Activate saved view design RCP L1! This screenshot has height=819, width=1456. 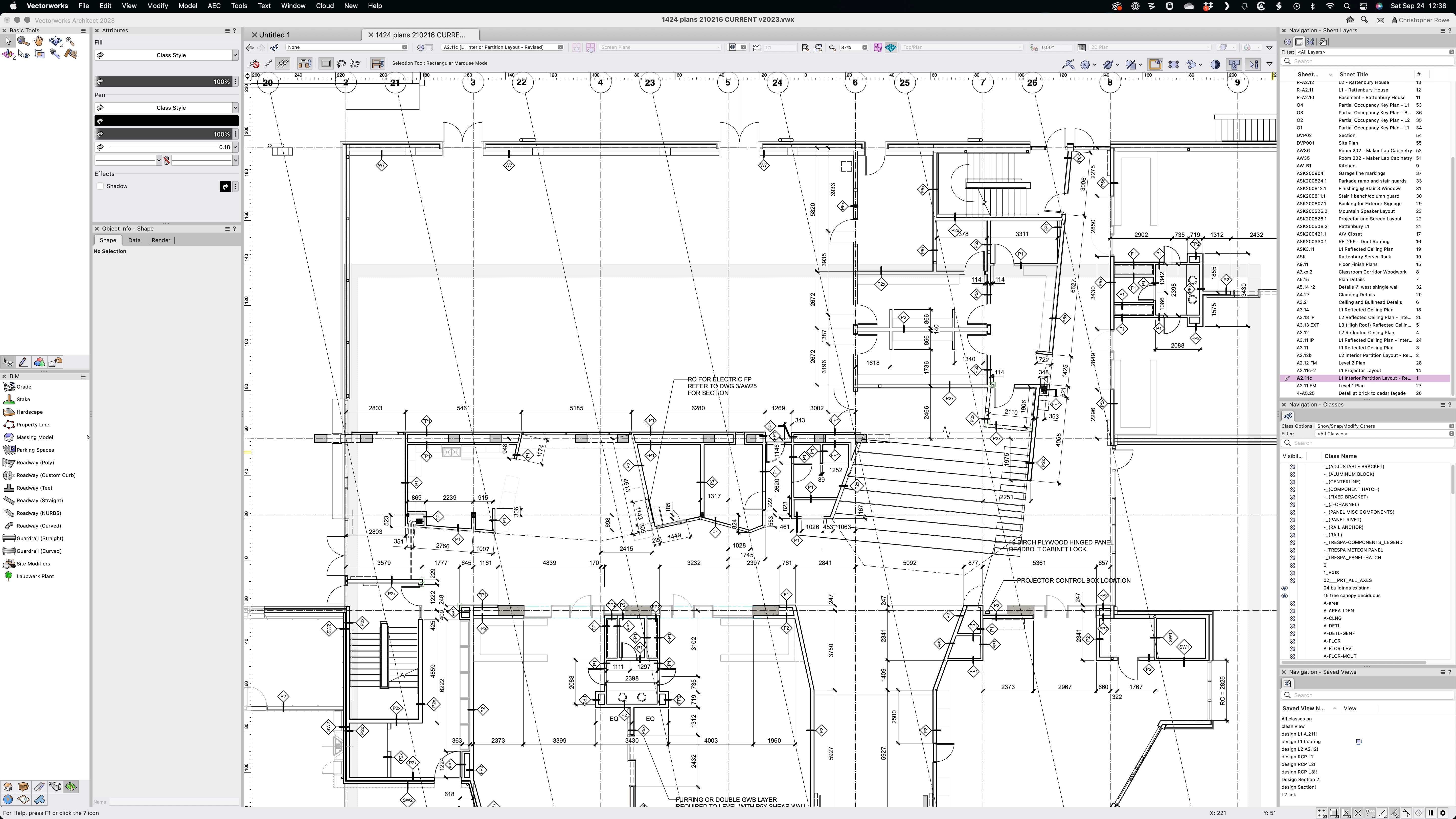pos(1298,757)
